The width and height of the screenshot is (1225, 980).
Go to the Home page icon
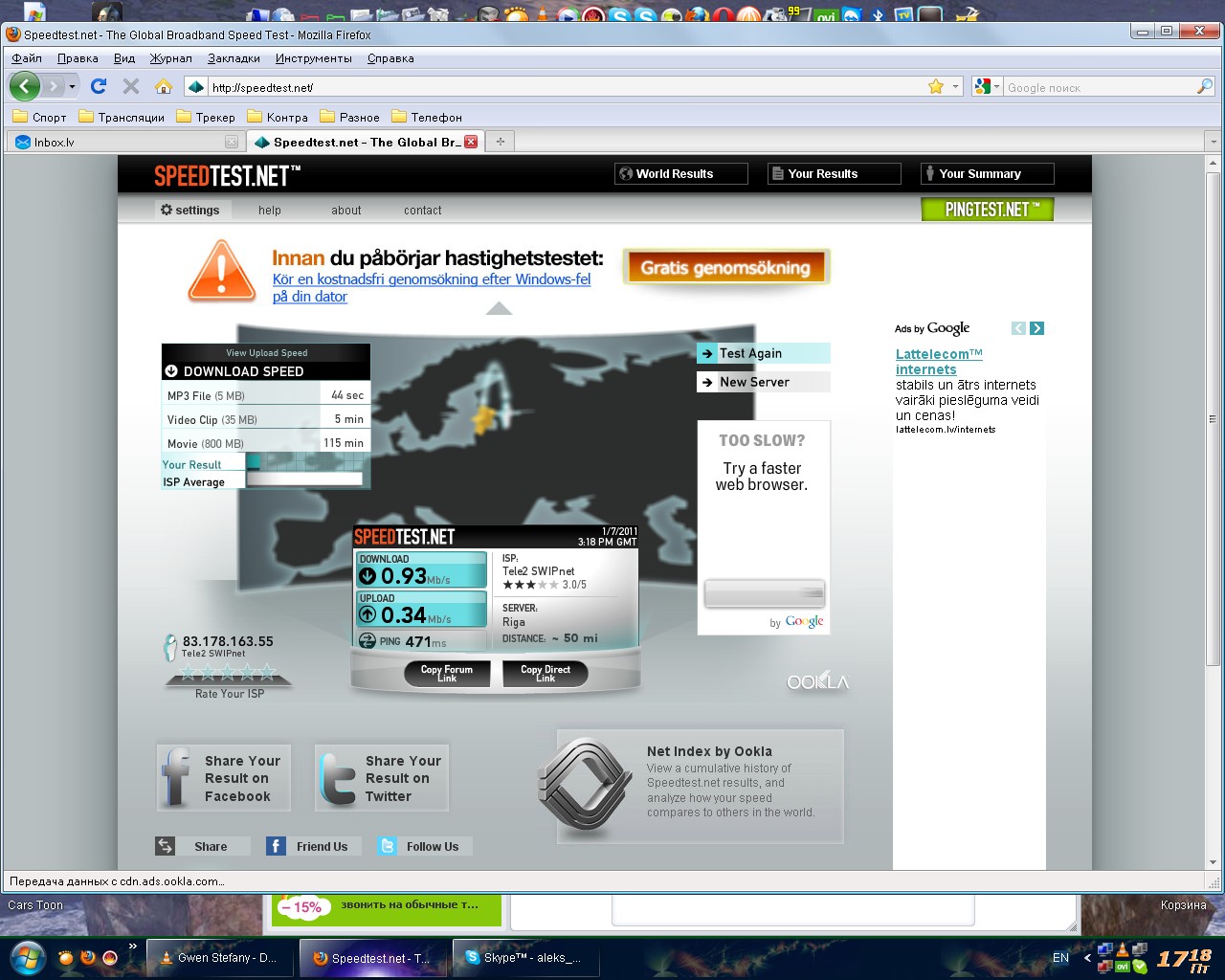click(164, 86)
